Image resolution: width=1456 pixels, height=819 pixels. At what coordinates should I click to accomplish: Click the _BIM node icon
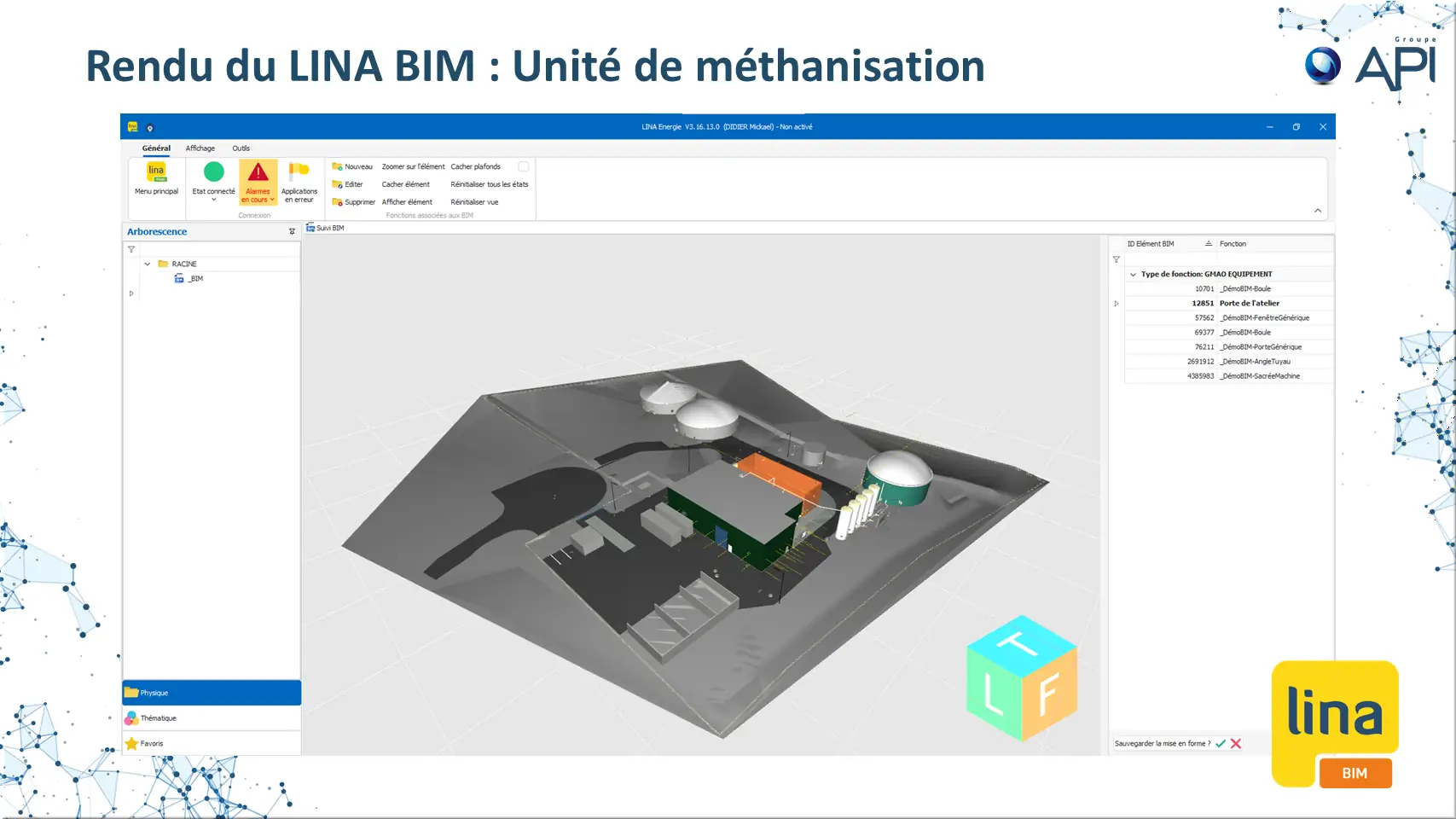coord(179,278)
